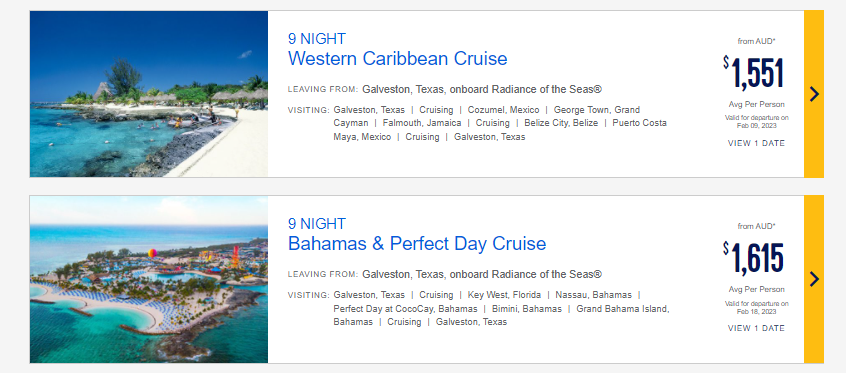
Task: Click the $1,551 price figure
Action: 753,73
